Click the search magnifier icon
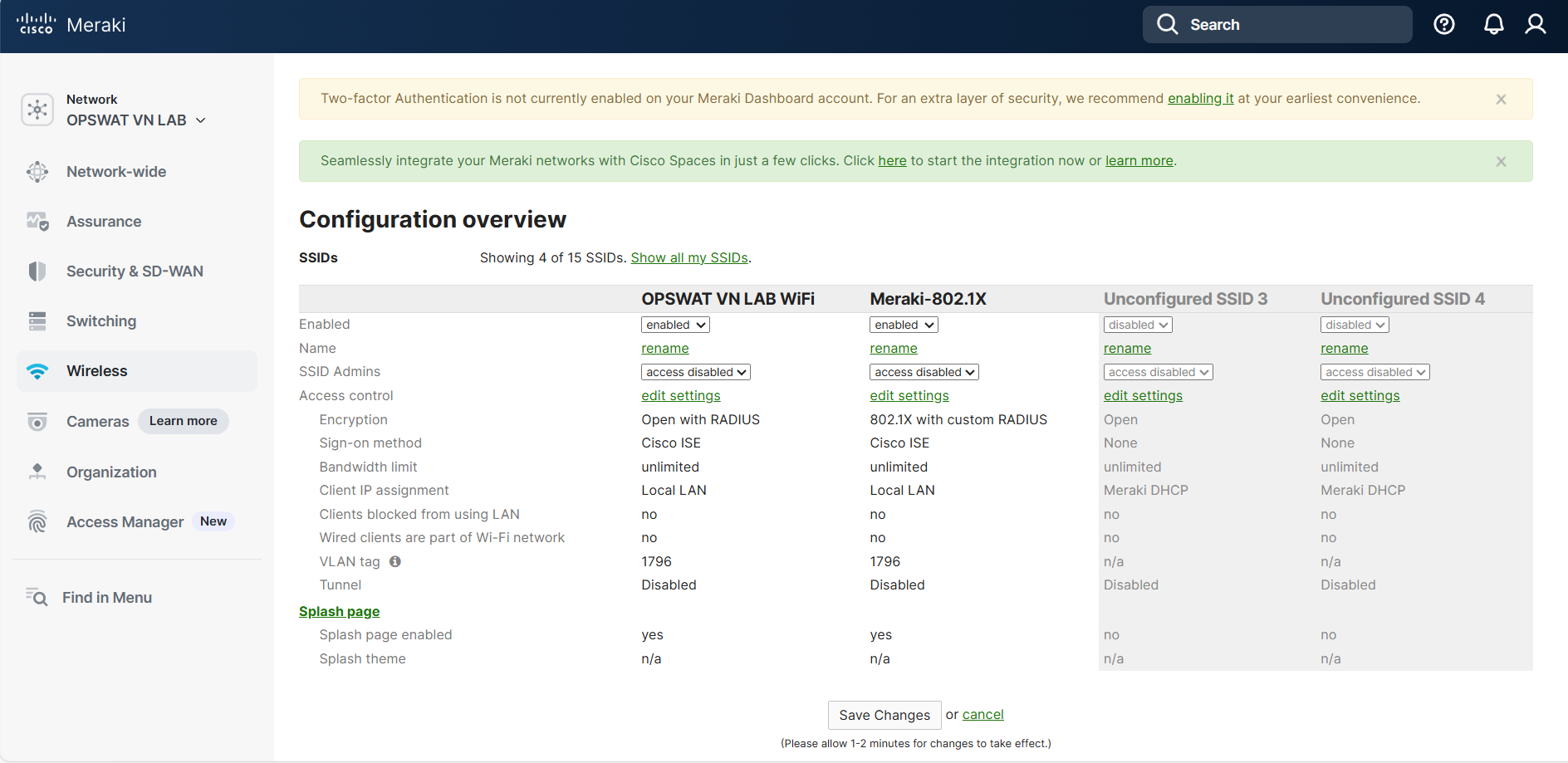The width and height of the screenshot is (1568, 763). (x=1168, y=25)
